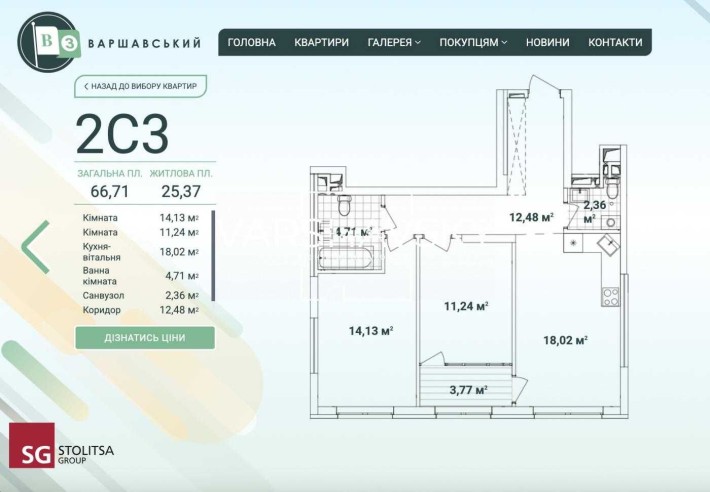
Task: Click the Житлова пл. label
Action: click(181, 173)
